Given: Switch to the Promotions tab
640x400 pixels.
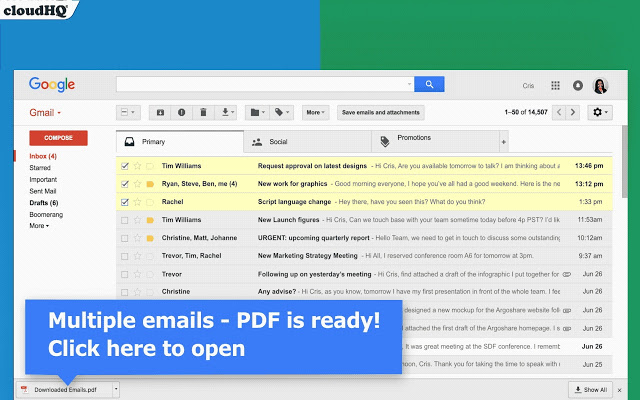Looking at the screenshot, I should pos(436,142).
